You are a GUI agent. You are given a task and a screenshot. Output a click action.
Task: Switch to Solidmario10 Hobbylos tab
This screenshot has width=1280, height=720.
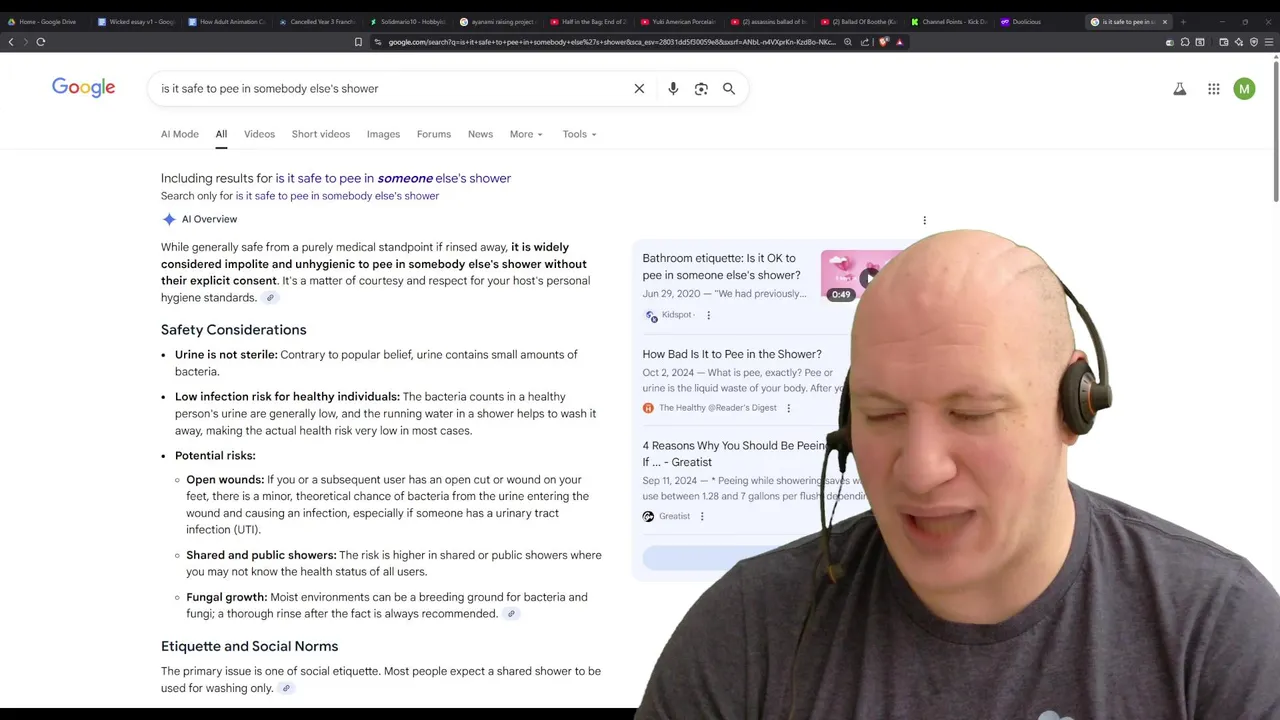pyautogui.click(x=407, y=21)
